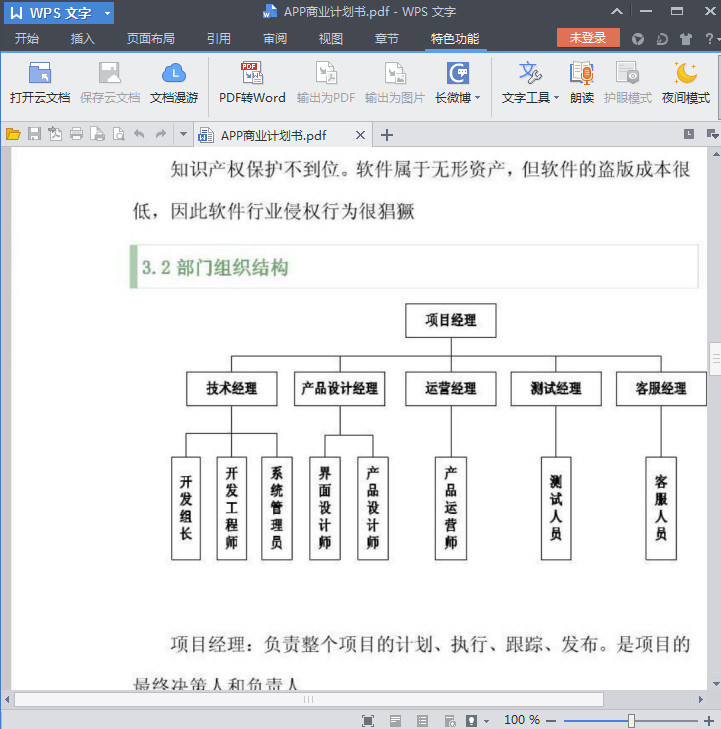Viewport: 721px width, 729px height.
Task: Click the vertical scrollbar thumb
Action: coord(715,358)
